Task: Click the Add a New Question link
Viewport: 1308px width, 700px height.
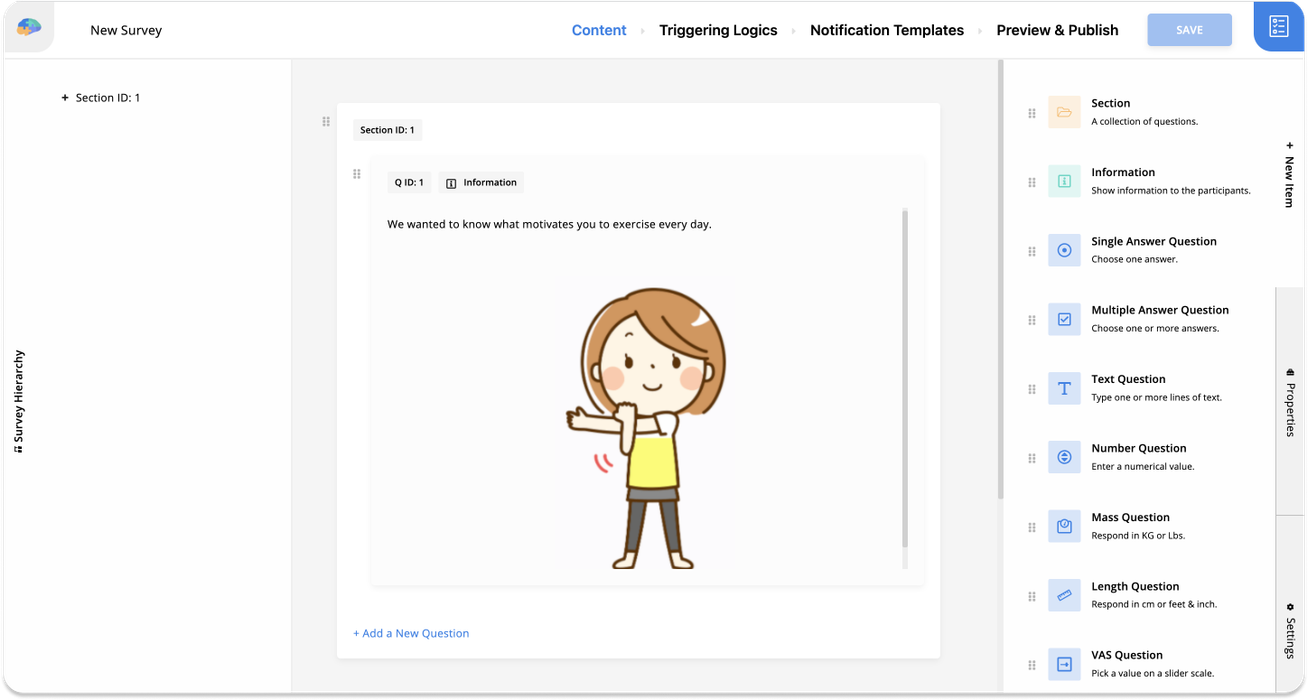Action: coord(411,633)
